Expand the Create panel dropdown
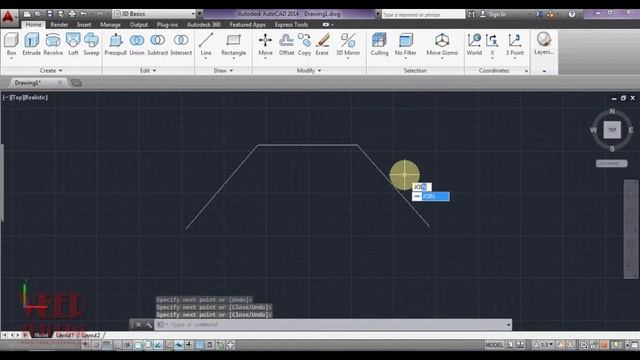This screenshot has height=360, width=640. coord(51,71)
